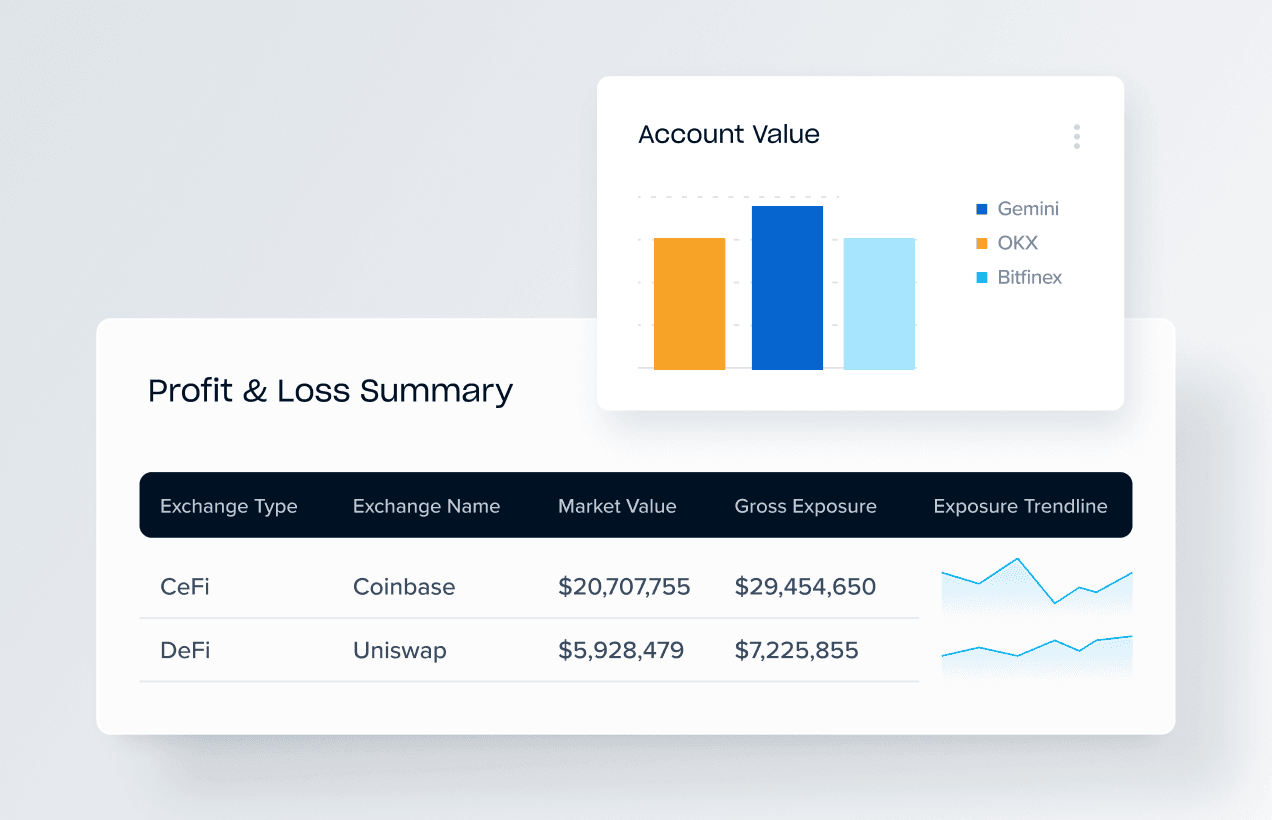Open the Coinbase exchange row
Screen dimensions: 1272x820
[404, 587]
